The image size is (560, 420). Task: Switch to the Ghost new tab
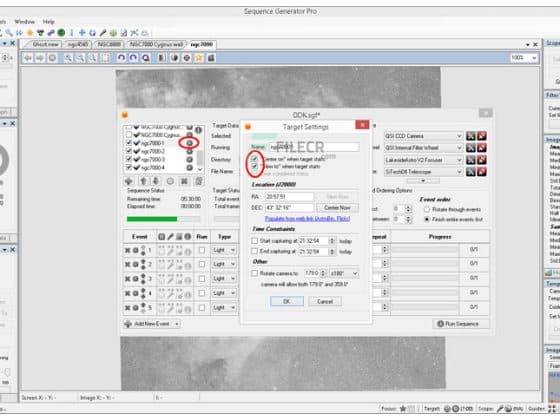coord(45,45)
